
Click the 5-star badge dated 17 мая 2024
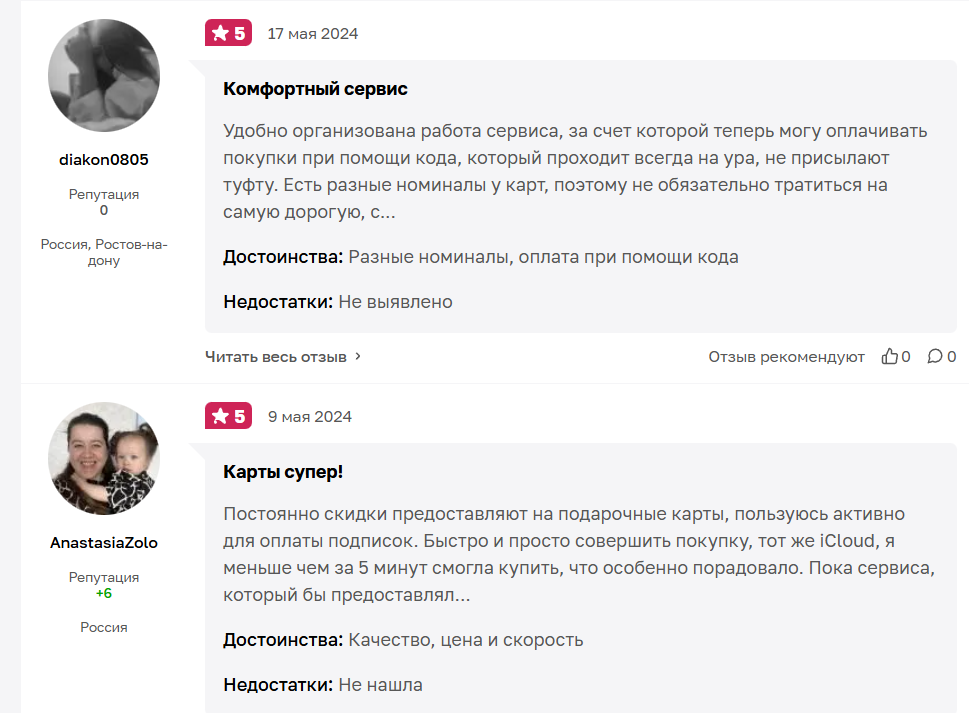click(228, 33)
